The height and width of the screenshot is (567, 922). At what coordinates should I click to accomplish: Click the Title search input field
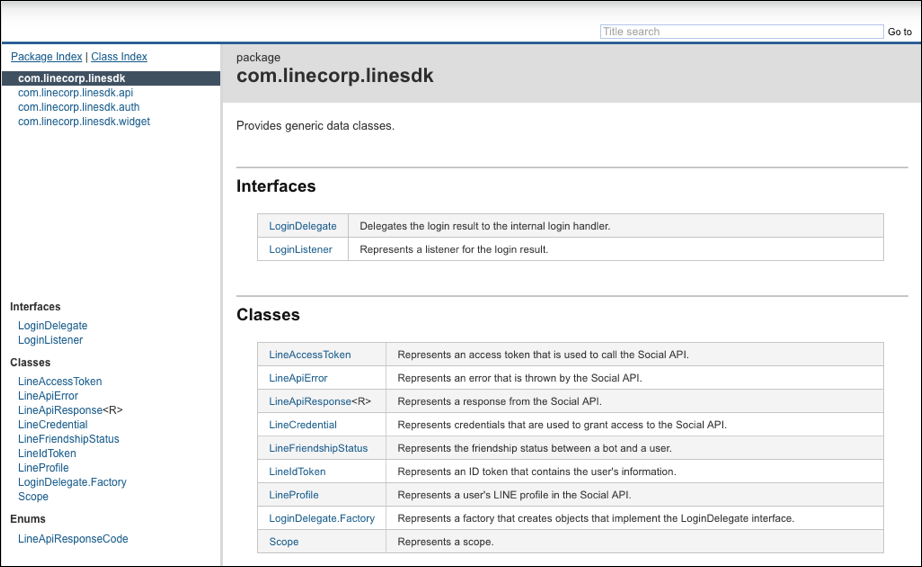click(741, 32)
